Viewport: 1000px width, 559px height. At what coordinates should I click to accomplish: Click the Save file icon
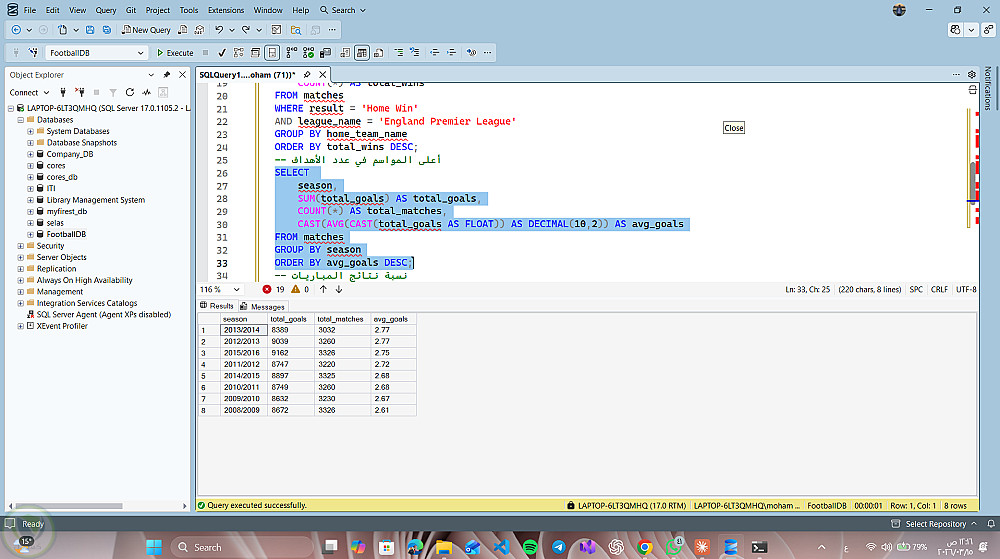tap(91, 30)
